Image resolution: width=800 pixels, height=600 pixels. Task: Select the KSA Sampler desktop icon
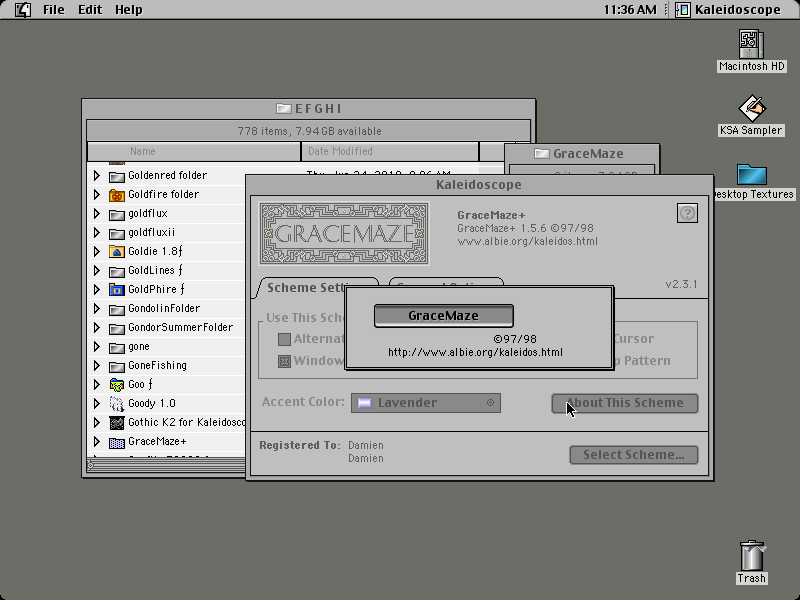pyautogui.click(x=751, y=108)
